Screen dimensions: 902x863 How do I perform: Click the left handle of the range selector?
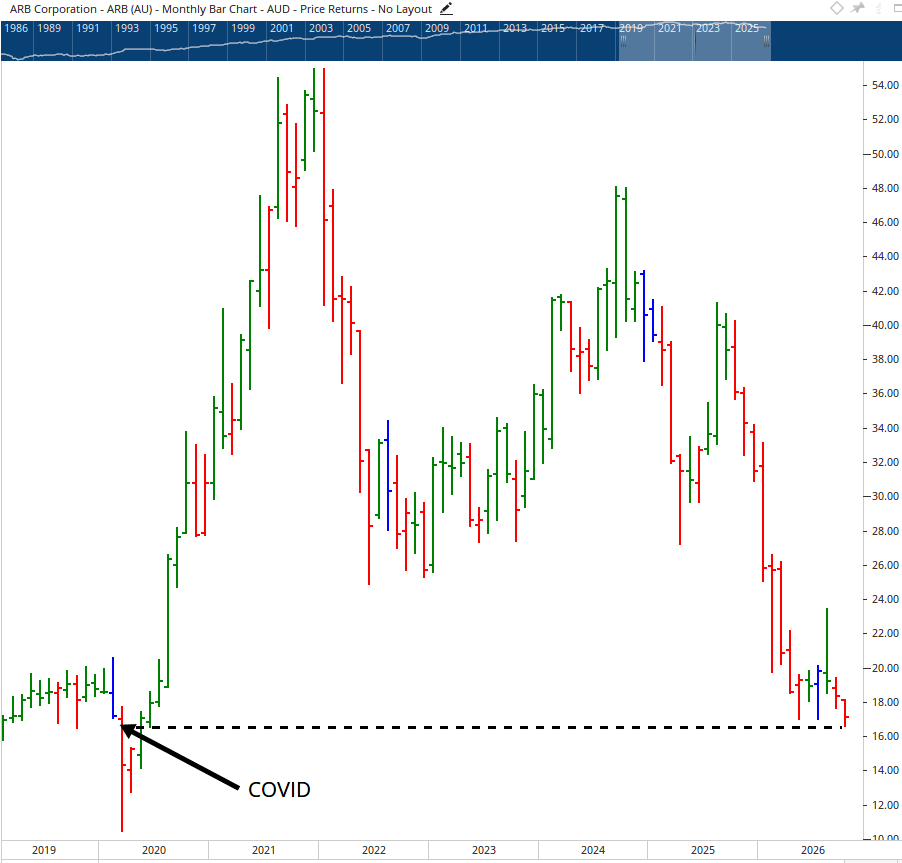pos(623,41)
